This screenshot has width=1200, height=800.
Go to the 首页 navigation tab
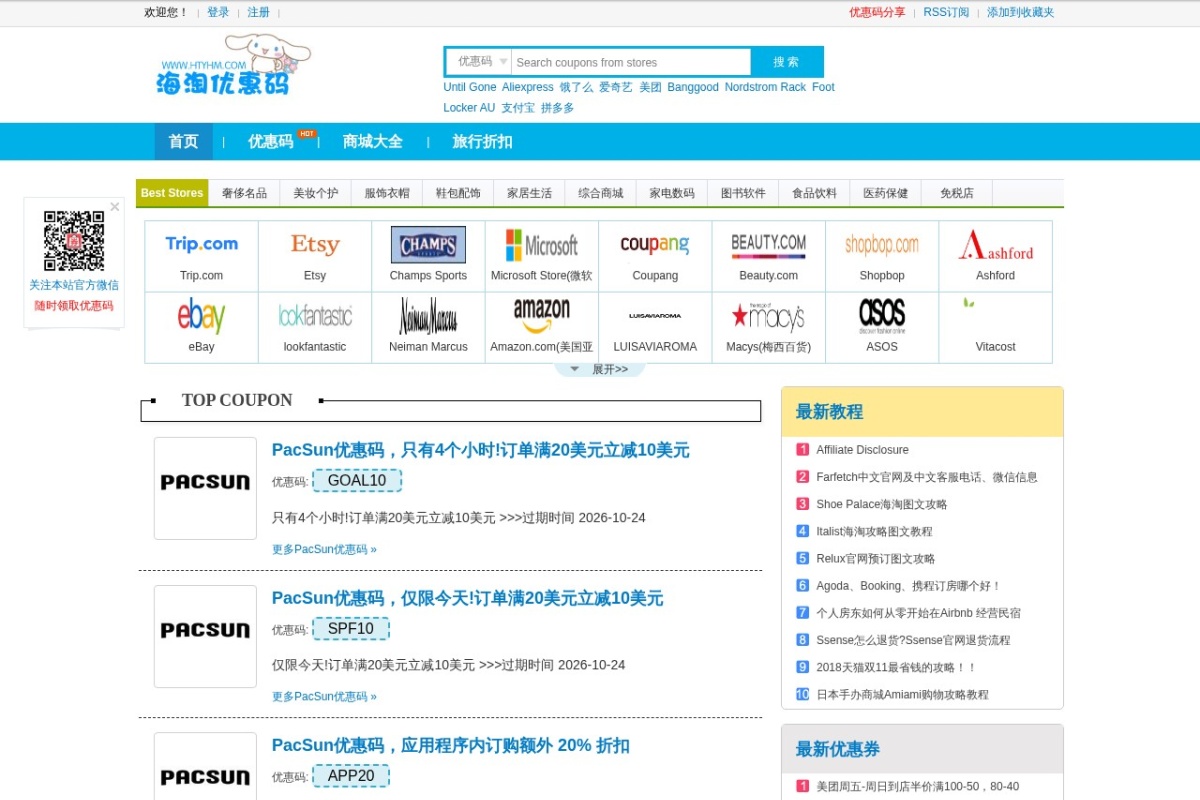coord(184,142)
